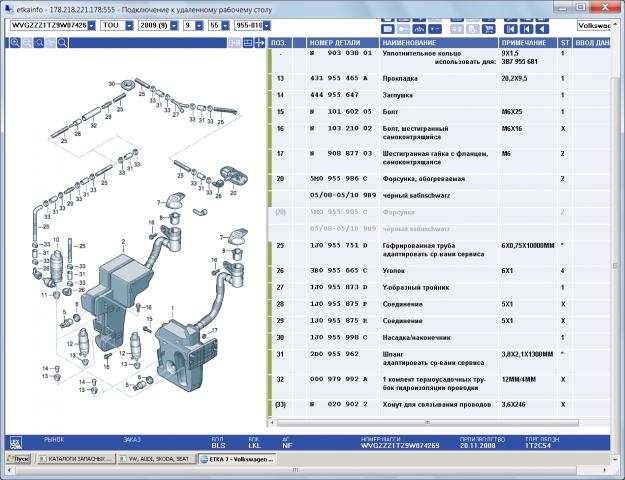The image size is (625, 480).
Task: Click the parts list horizontal scrollbar
Action: point(427,422)
